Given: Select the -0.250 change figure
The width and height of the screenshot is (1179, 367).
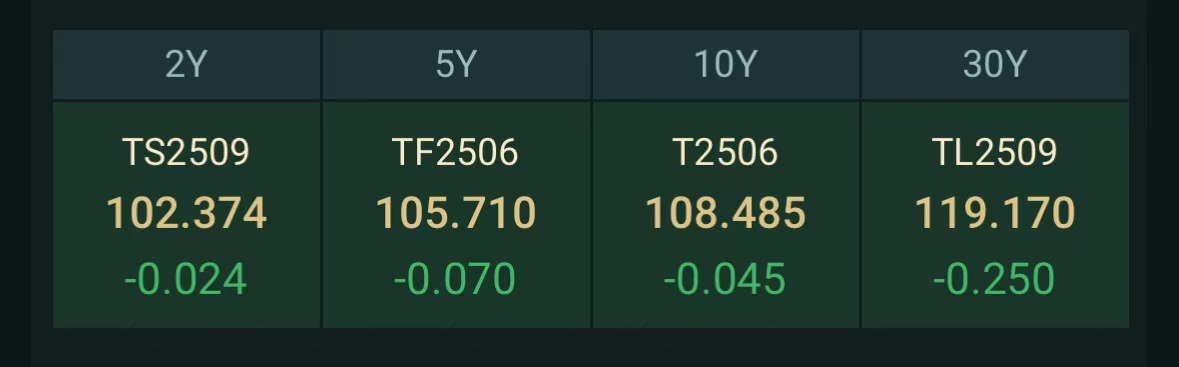Looking at the screenshot, I should (993, 279).
